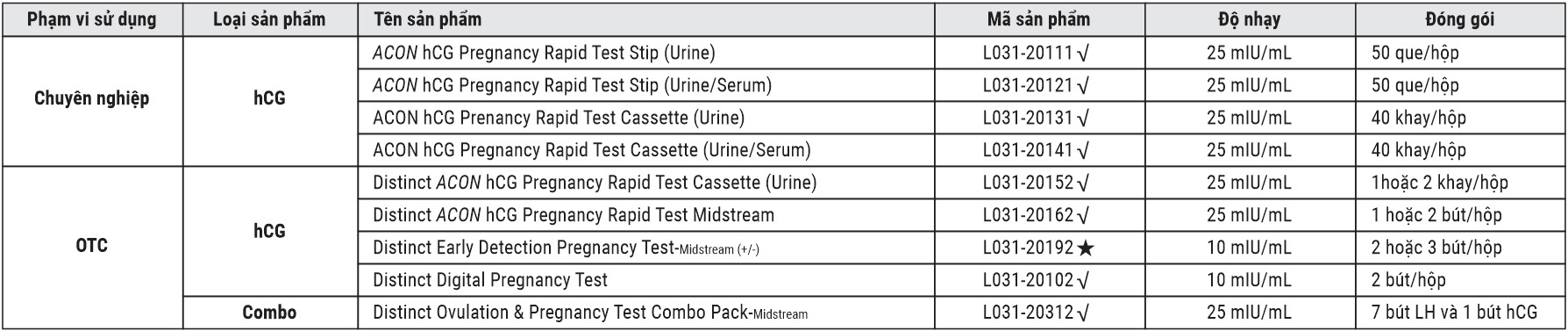Select the 'Mã sản phẩm' column header

pos(1039,19)
